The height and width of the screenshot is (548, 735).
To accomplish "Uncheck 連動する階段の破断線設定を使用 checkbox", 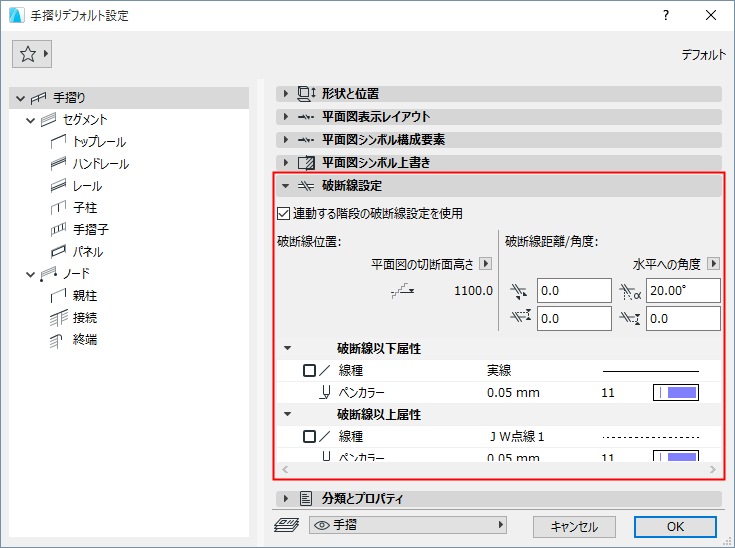I will (x=283, y=214).
